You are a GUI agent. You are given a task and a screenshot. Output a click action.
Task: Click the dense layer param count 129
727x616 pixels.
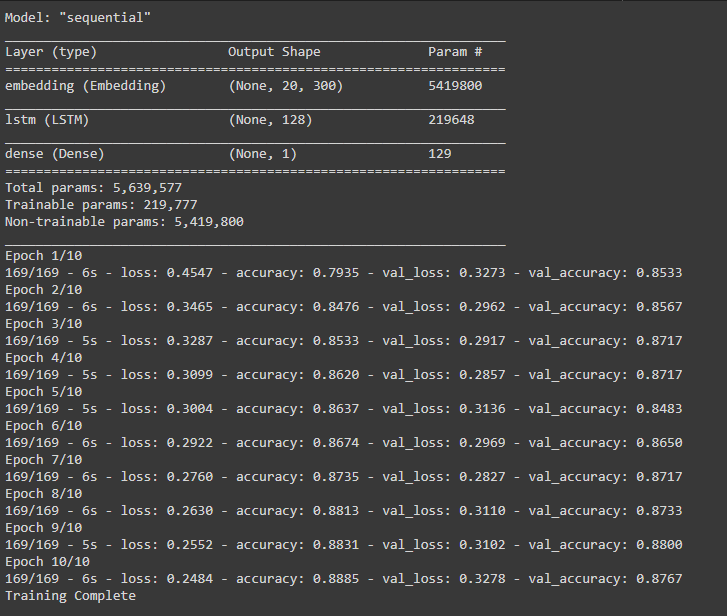tap(439, 154)
